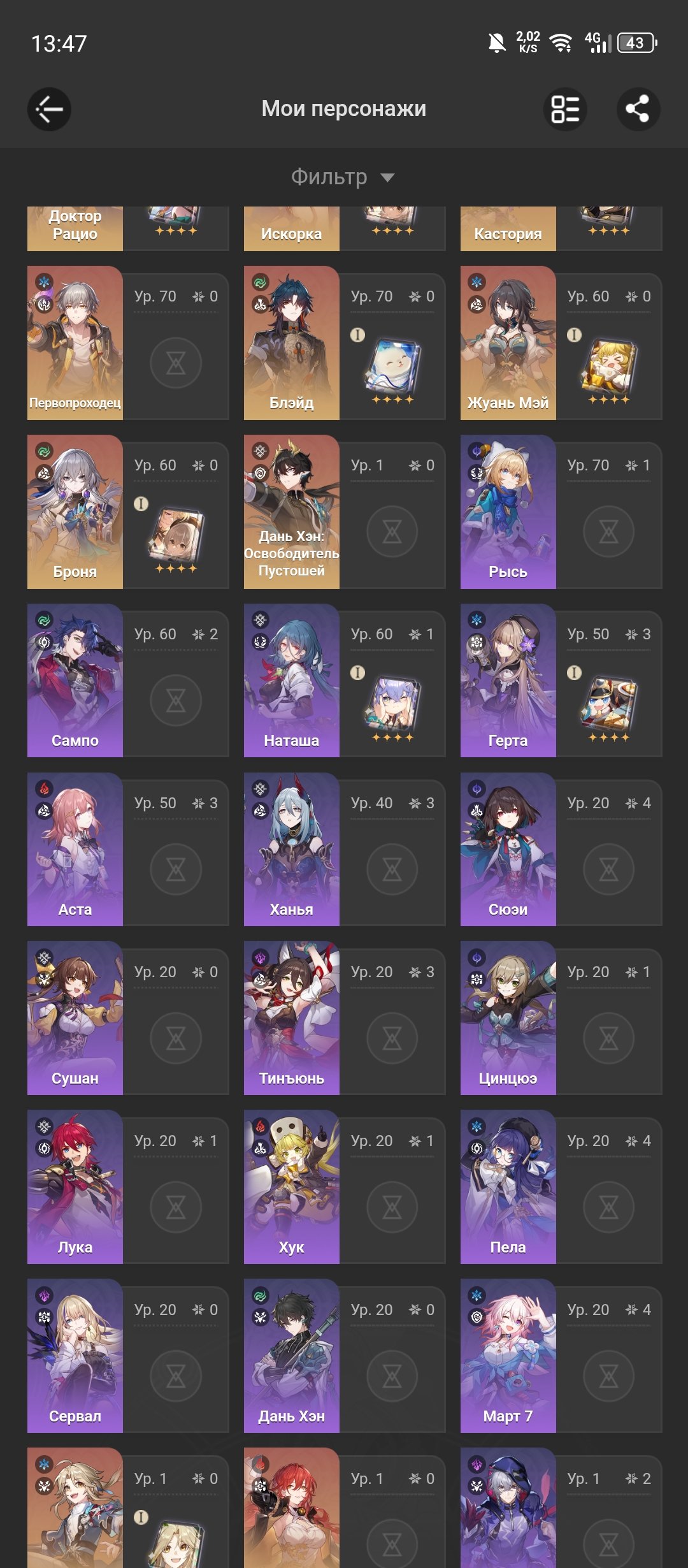Tap the muted notifications bell icon

pos(497,43)
